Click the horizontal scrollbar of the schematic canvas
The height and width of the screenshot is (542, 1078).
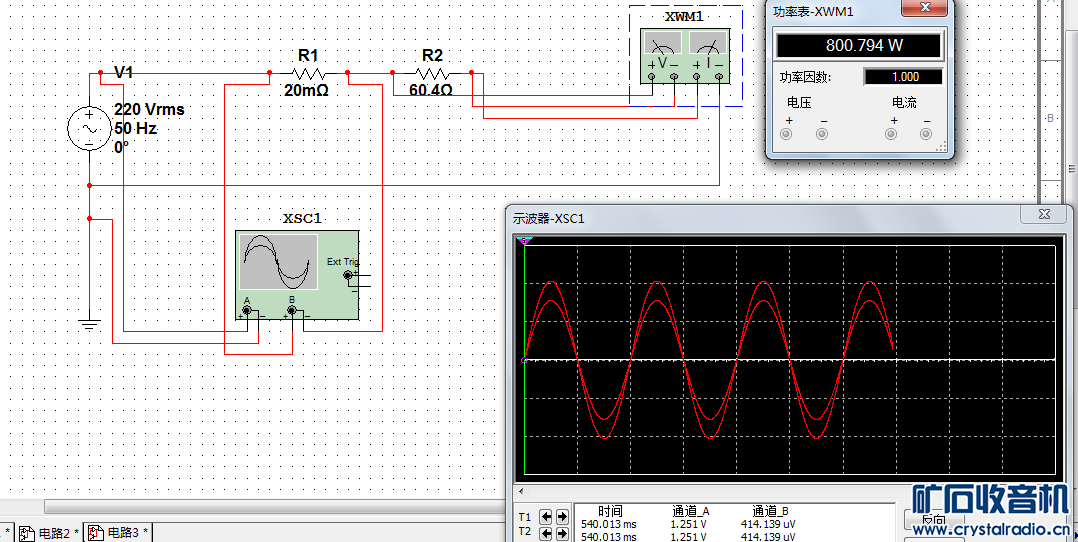(270, 507)
